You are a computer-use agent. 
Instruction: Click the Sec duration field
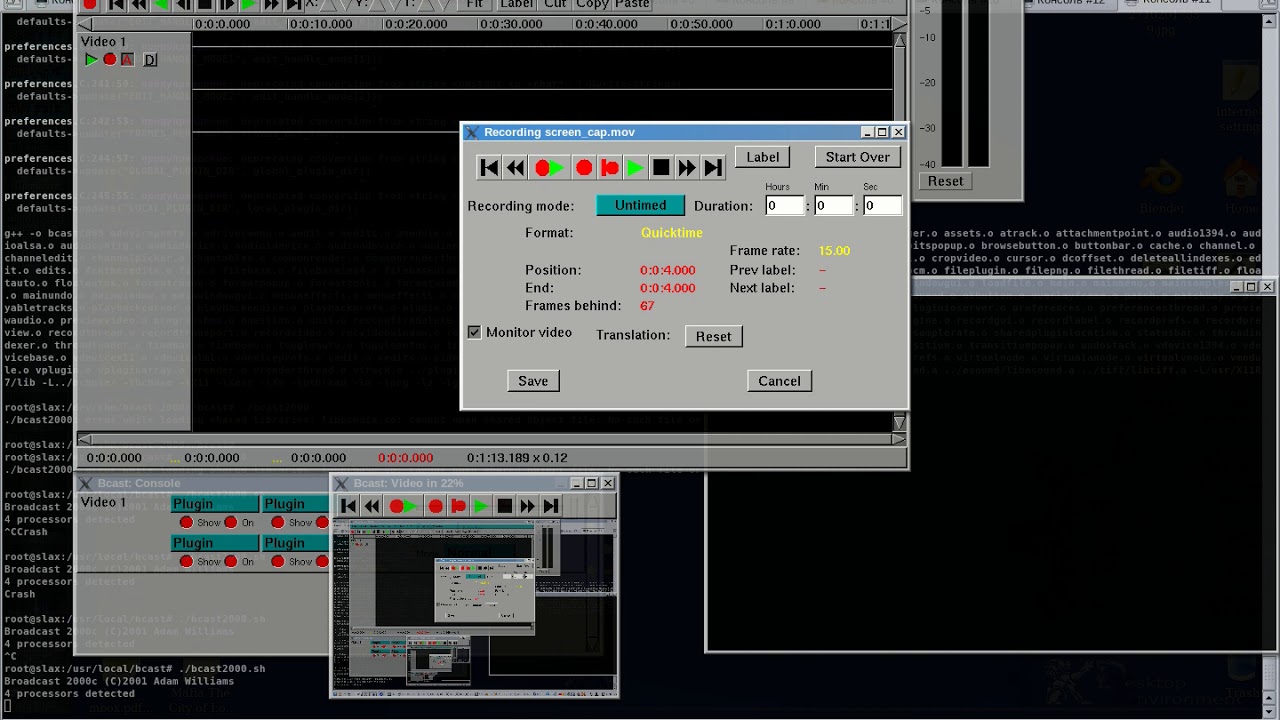(882, 205)
